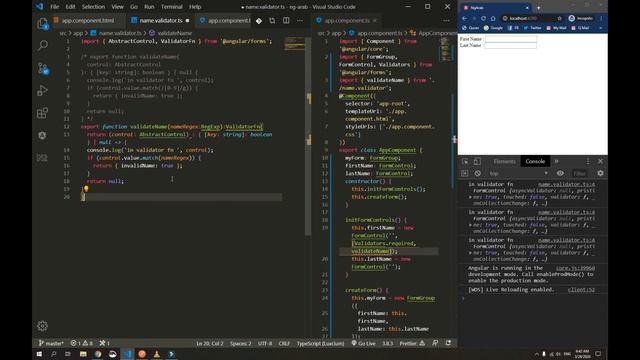Click Go Live in status bar
The height and width of the screenshot is (360, 640).
pyautogui.click(x=363, y=343)
